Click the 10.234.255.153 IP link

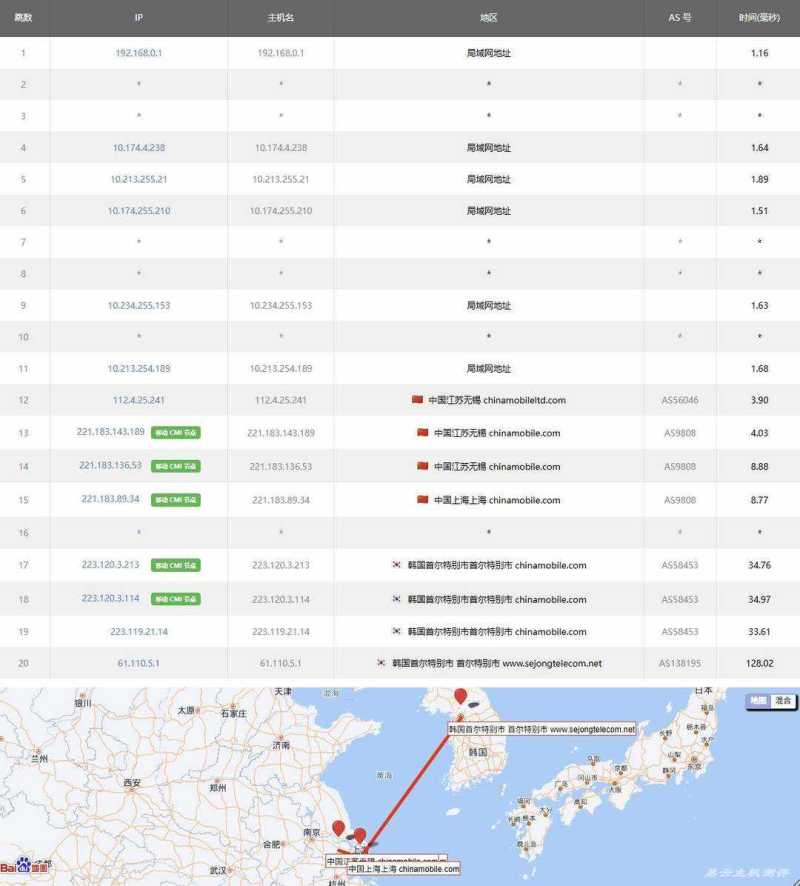[138, 306]
